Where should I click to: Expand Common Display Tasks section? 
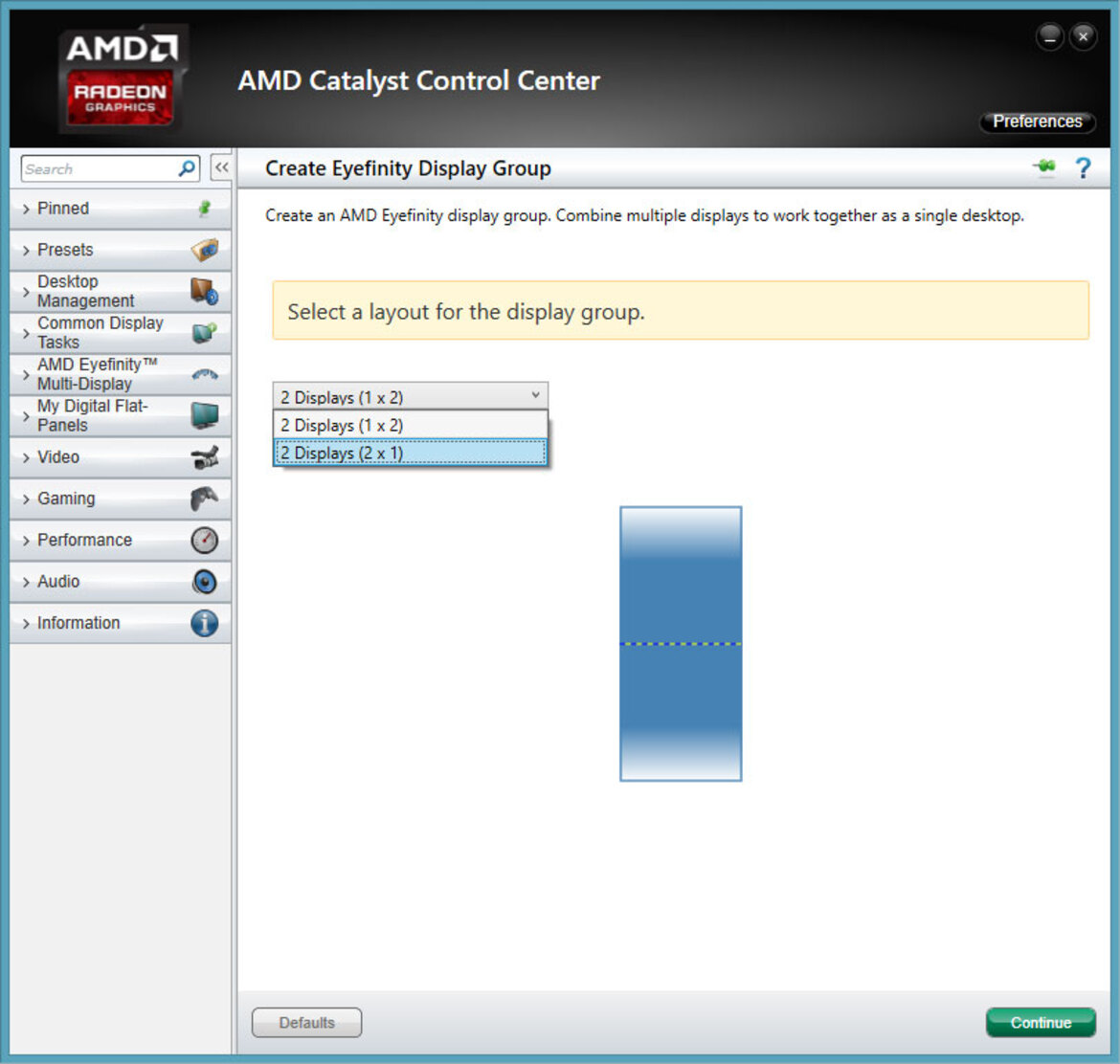click(120, 333)
